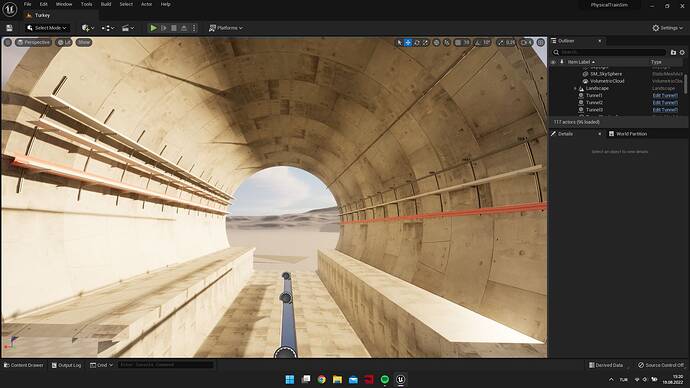The height and width of the screenshot is (388, 690).
Task: Open the Platforms dropdown
Action: click(225, 28)
